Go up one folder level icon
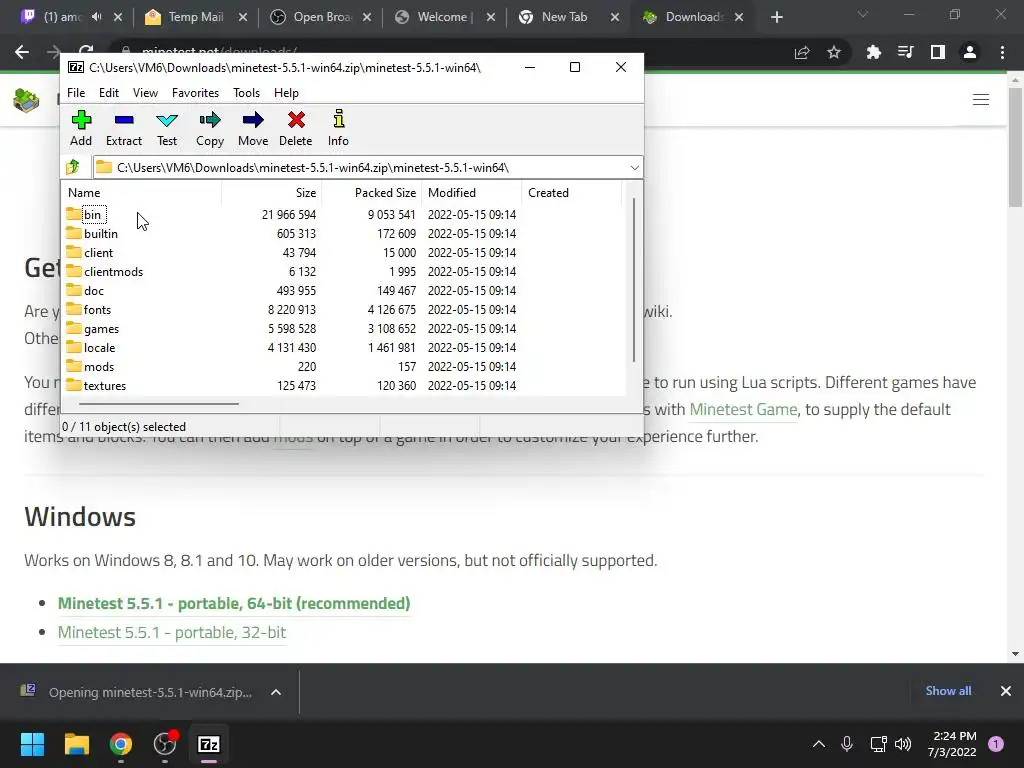The height and width of the screenshot is (768, 1024). [x=73, y=167]
